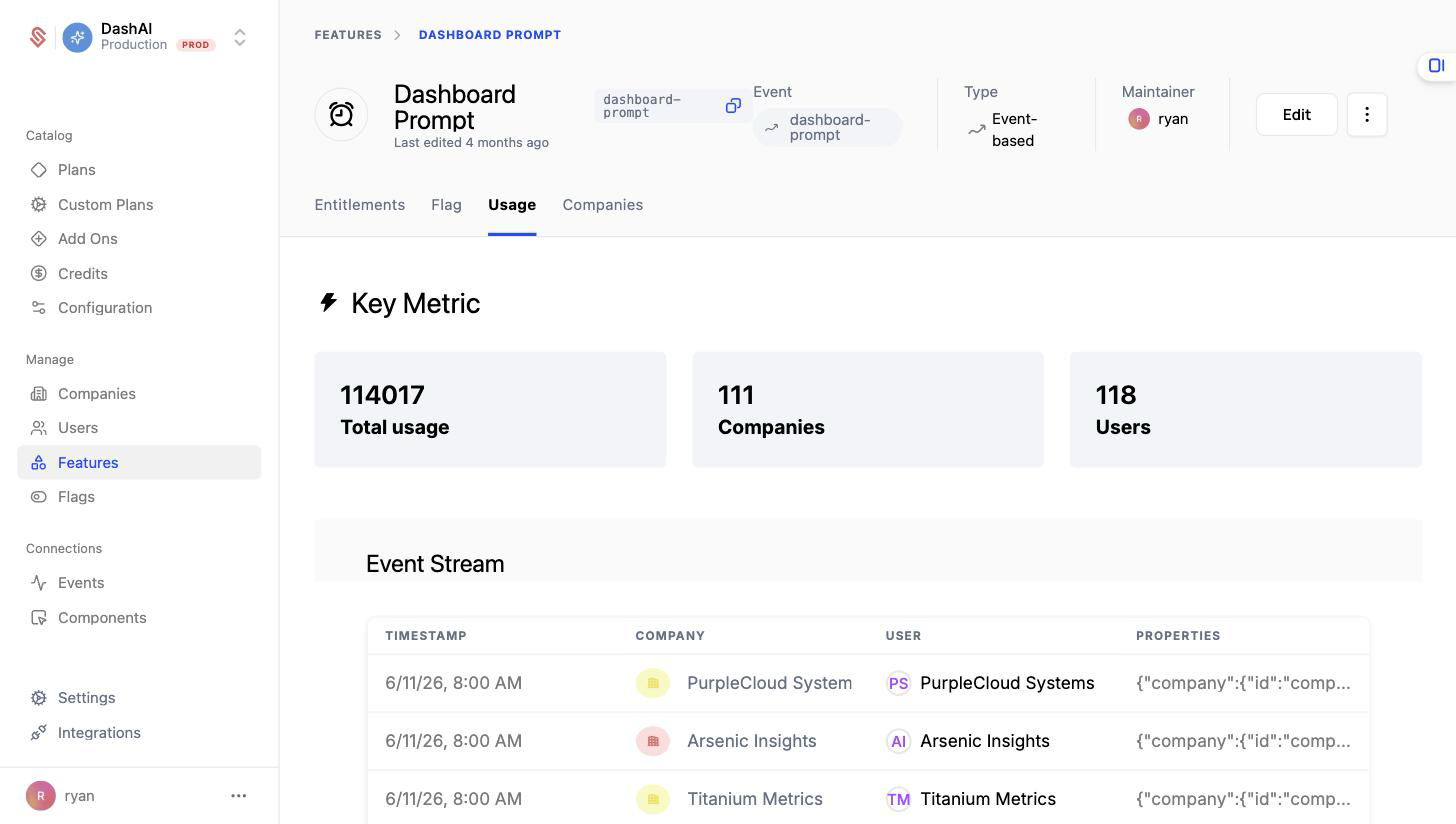Click the Edit button
This screenshot has width=1456, height=824.
1297,115
